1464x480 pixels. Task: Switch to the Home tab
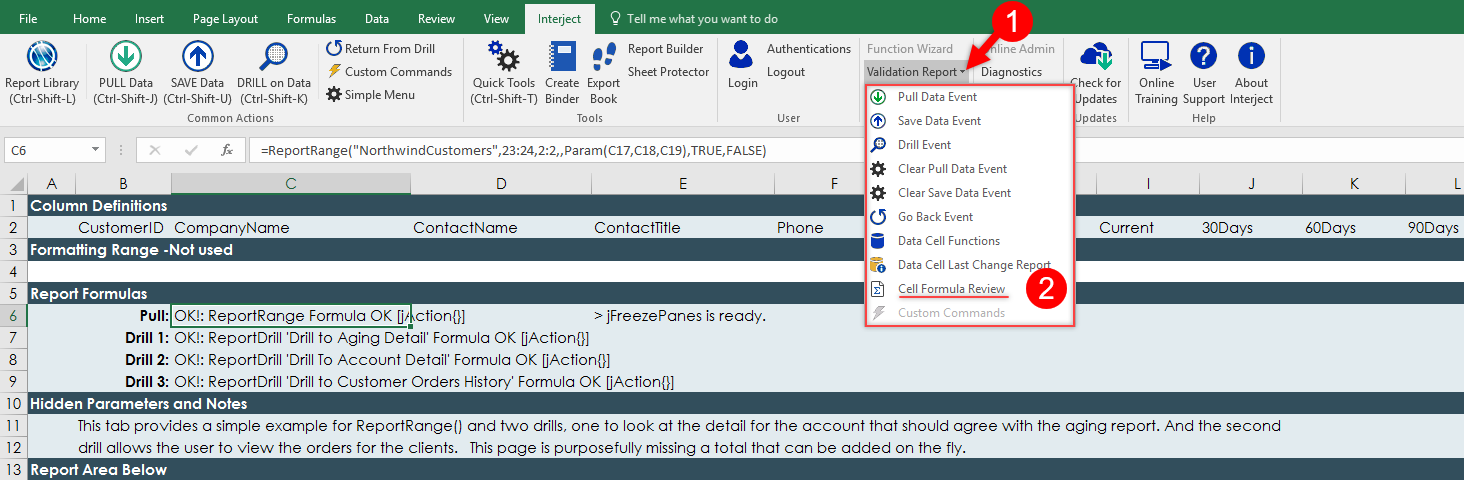[89, 19]
